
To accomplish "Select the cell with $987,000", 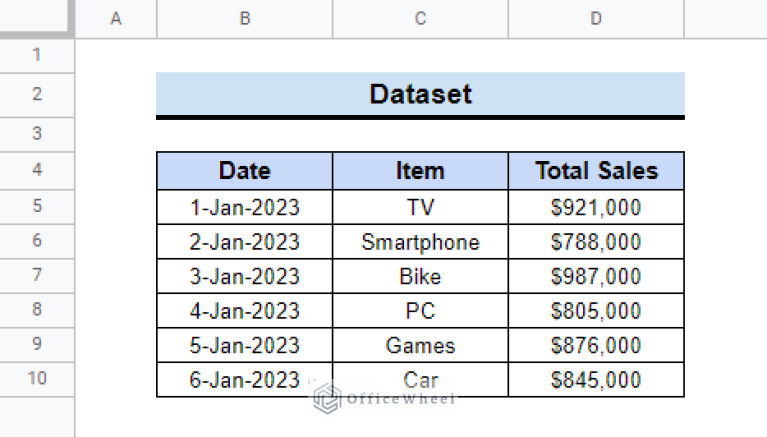I will [x=596, y=276].
